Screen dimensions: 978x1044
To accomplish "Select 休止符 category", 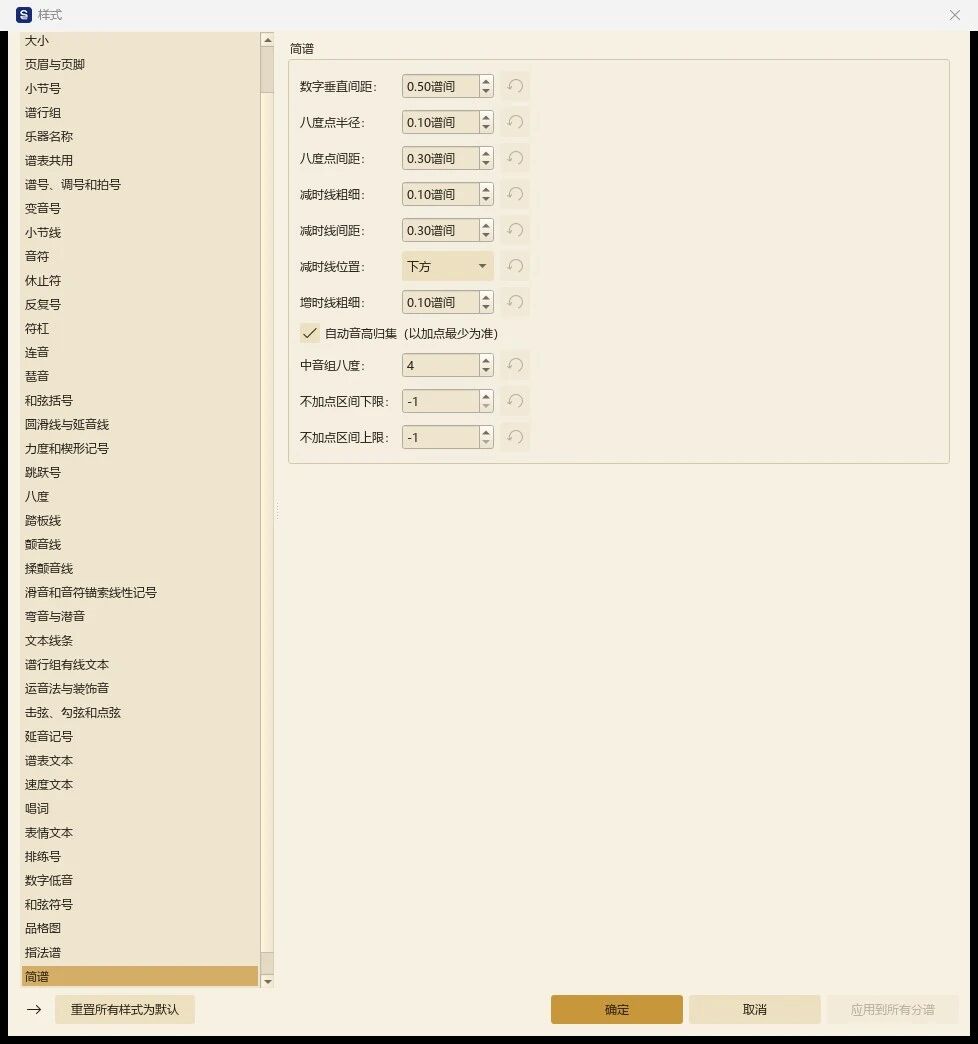I will click(x=140, y=280).
